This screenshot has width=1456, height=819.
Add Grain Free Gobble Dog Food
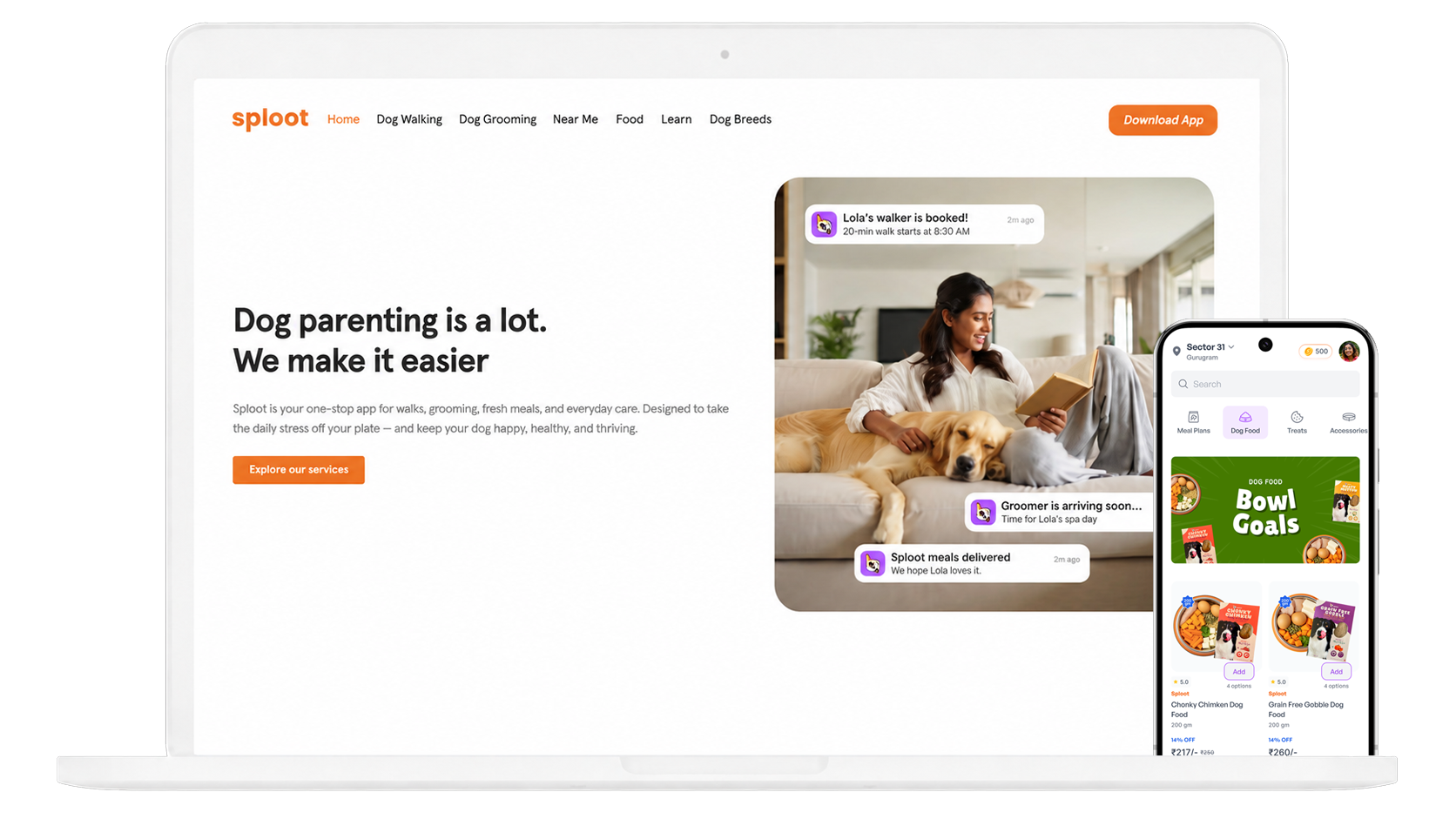pos(1336,672)
